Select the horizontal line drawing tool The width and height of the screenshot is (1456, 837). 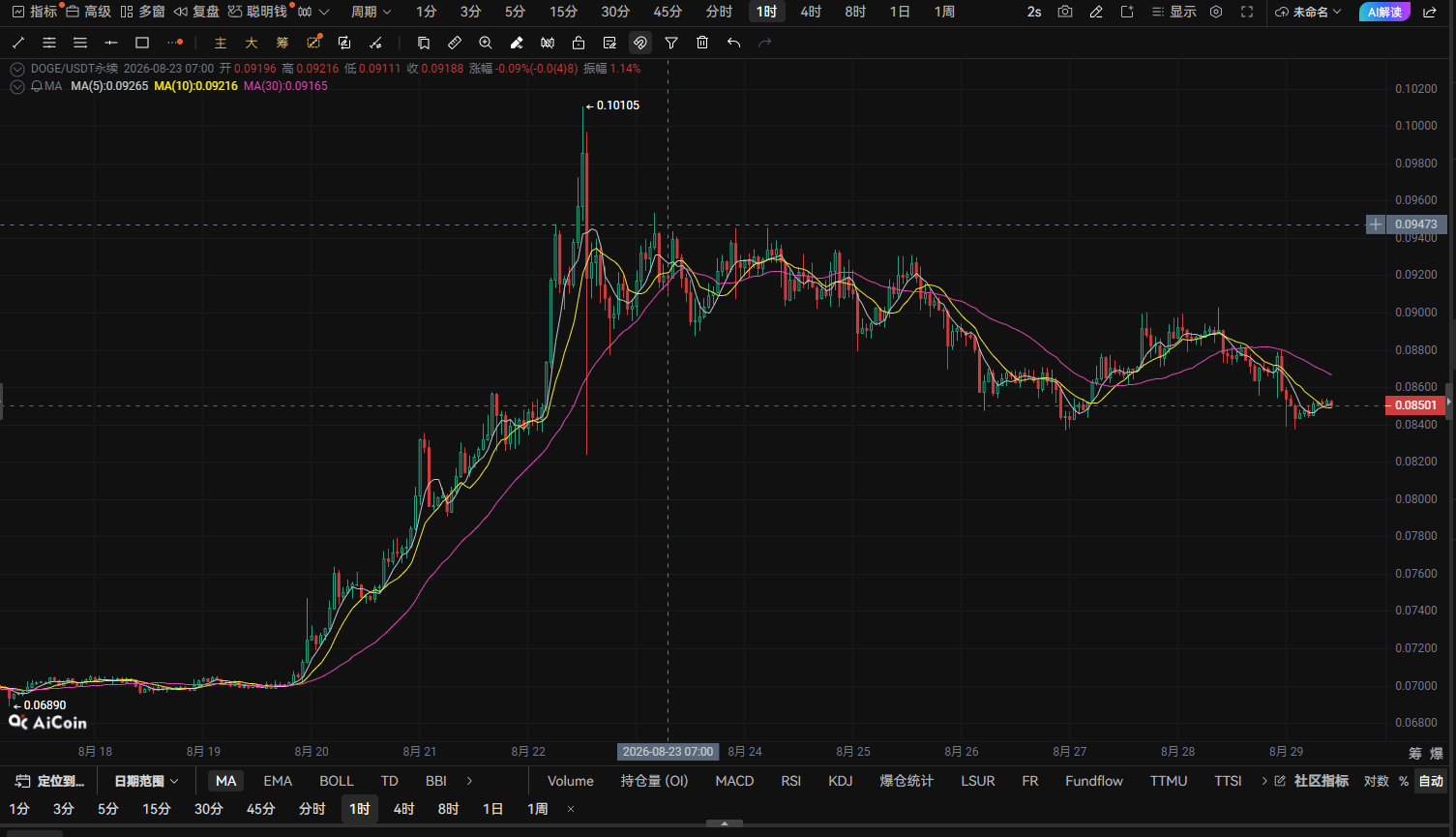pos(111,43)
